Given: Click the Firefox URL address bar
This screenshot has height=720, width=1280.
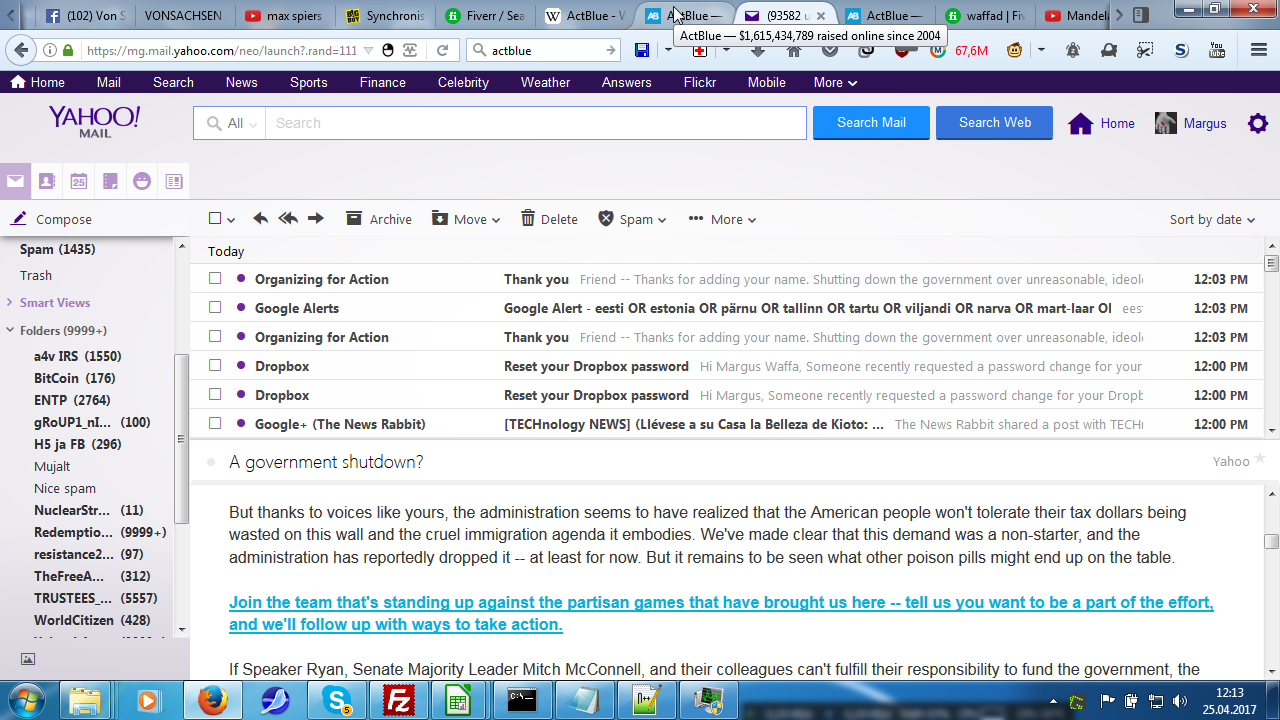Looking at the screenshot, I should click(220, 50).
